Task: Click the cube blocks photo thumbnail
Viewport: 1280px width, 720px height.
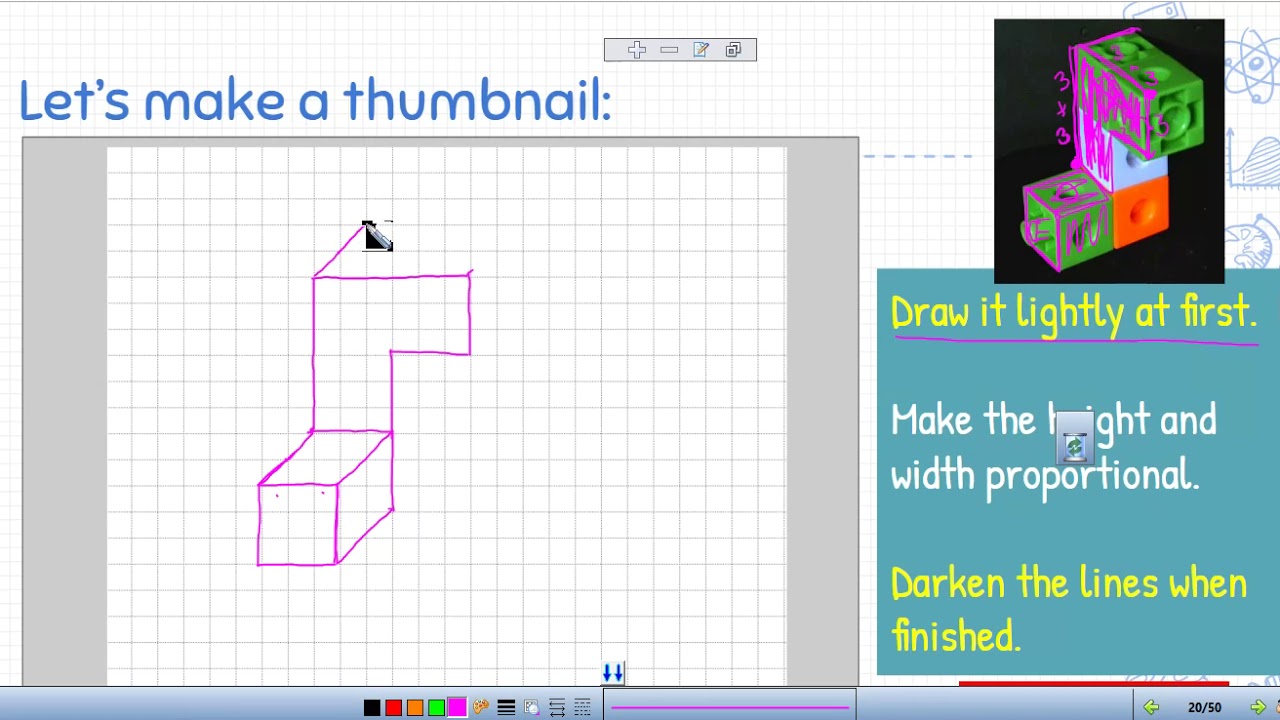Action: click(x=1109, y=151)
